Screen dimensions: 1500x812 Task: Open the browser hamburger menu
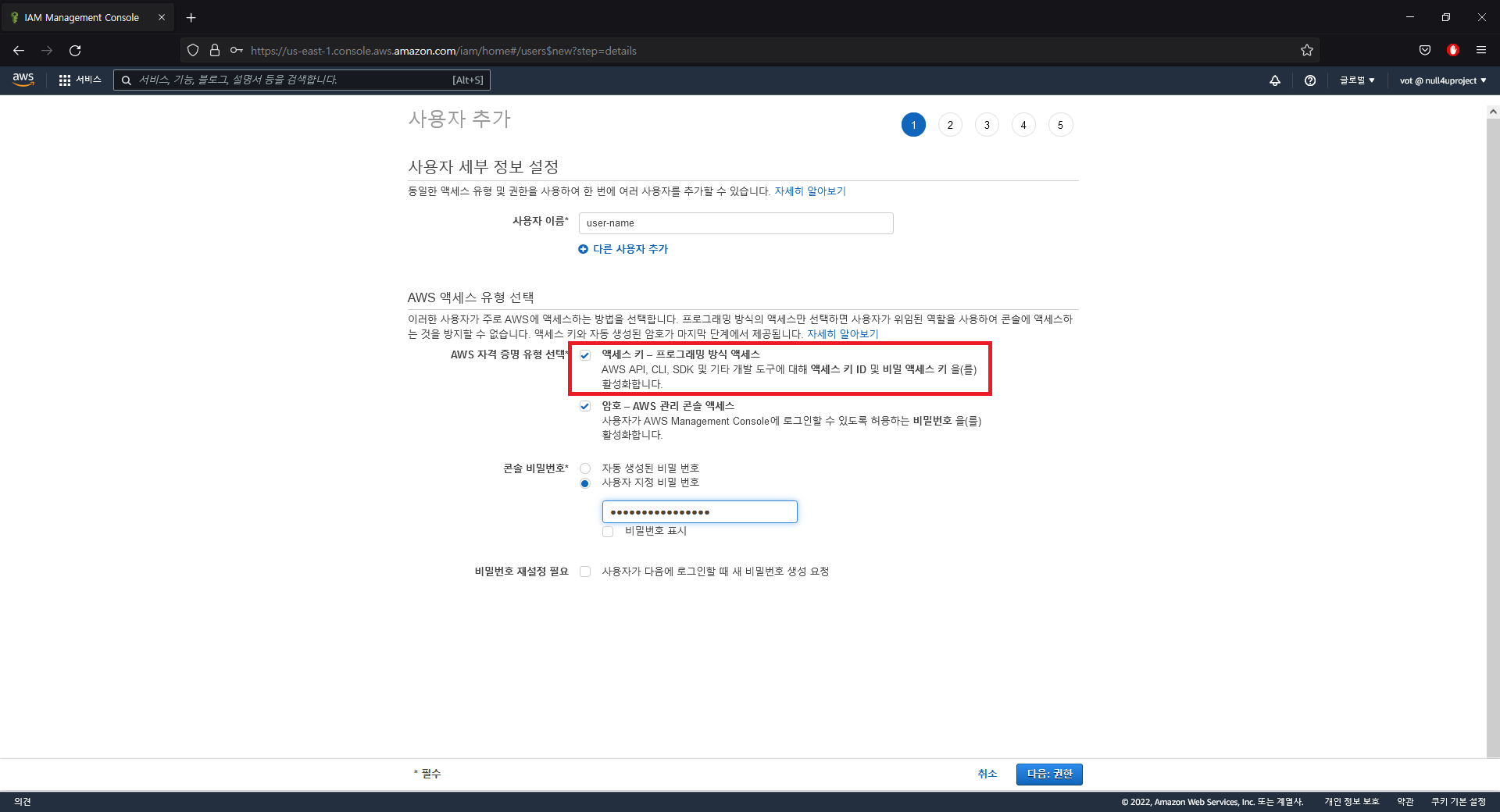click(x=1481, y=51)
